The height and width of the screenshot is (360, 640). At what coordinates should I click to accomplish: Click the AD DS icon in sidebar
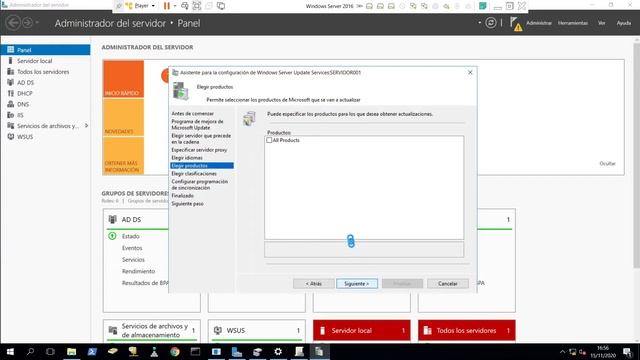tap(11, 82)
